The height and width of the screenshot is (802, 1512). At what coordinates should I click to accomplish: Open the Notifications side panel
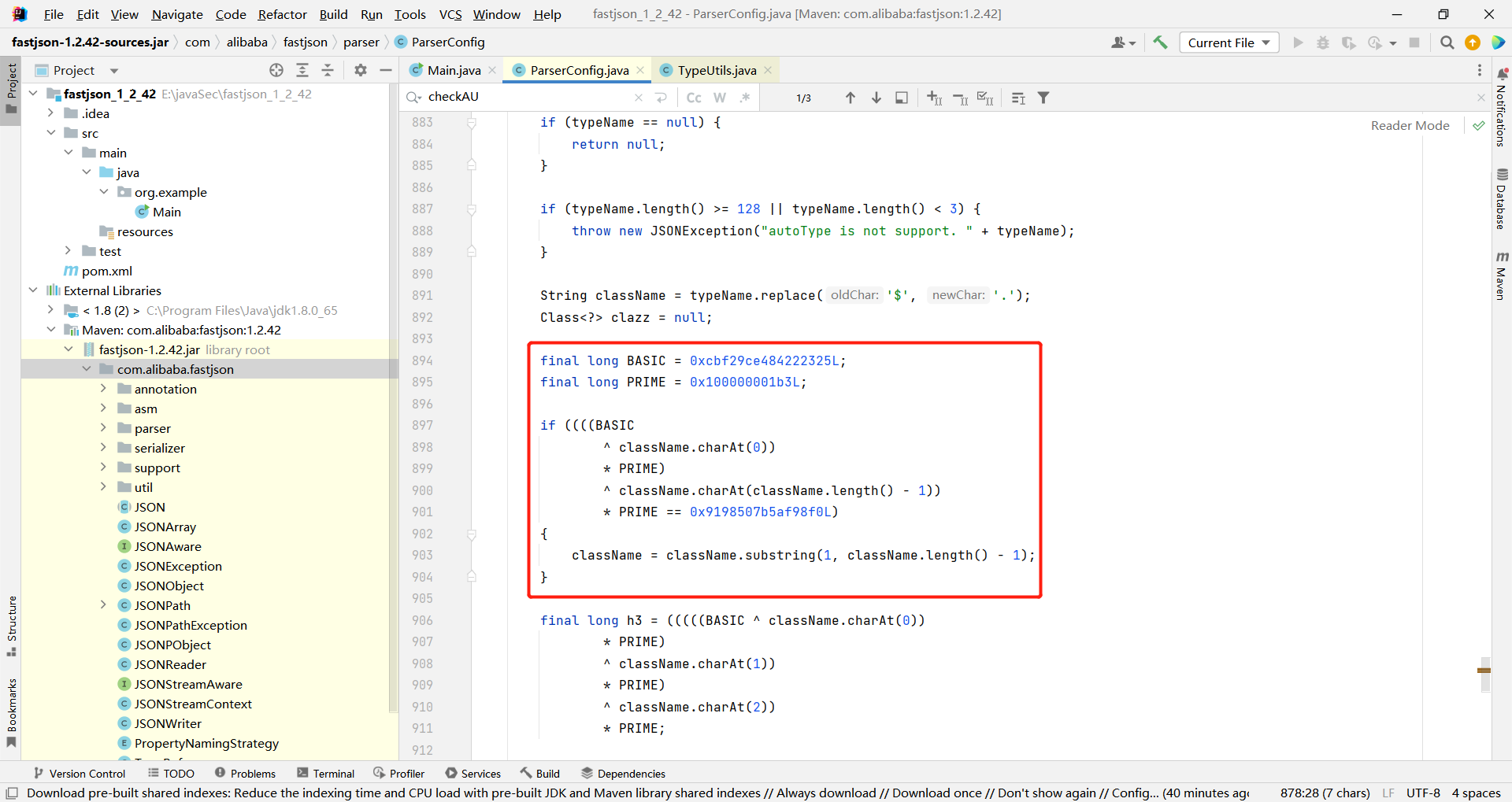pyautogui.click(x=1502, y=107)
